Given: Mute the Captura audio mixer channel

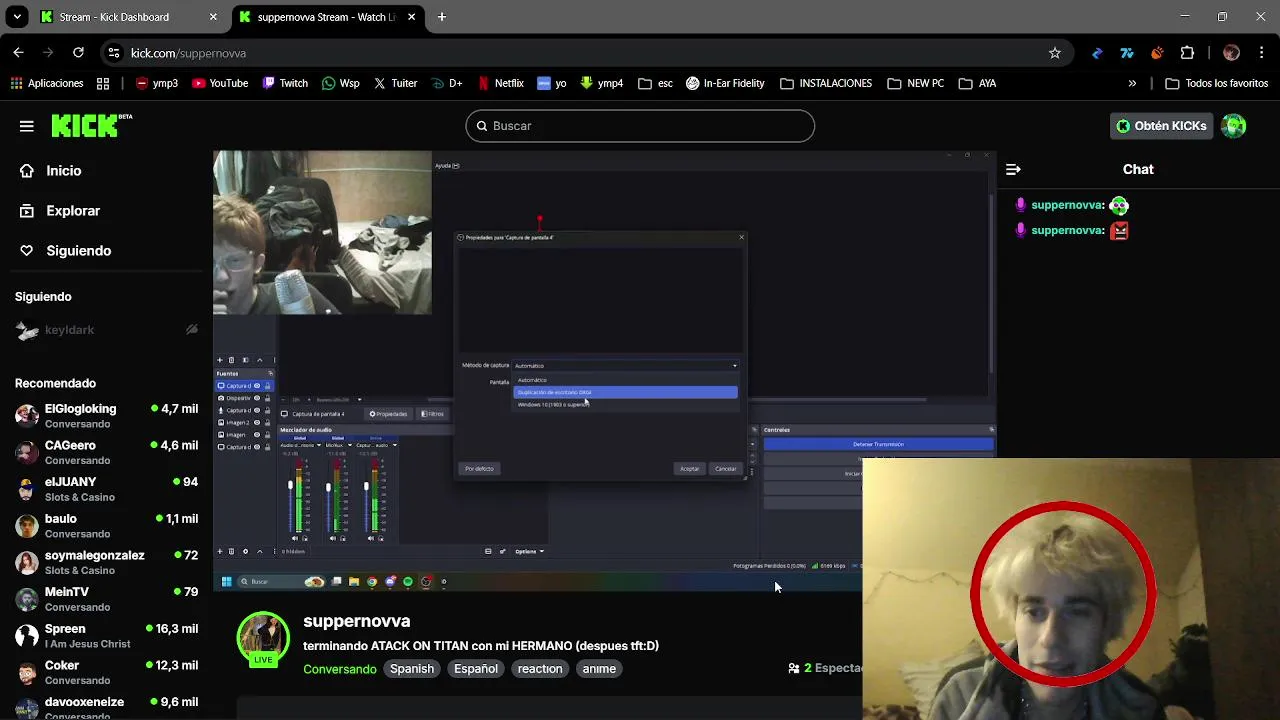Looking at the screenshot, I should pos(371,538).
